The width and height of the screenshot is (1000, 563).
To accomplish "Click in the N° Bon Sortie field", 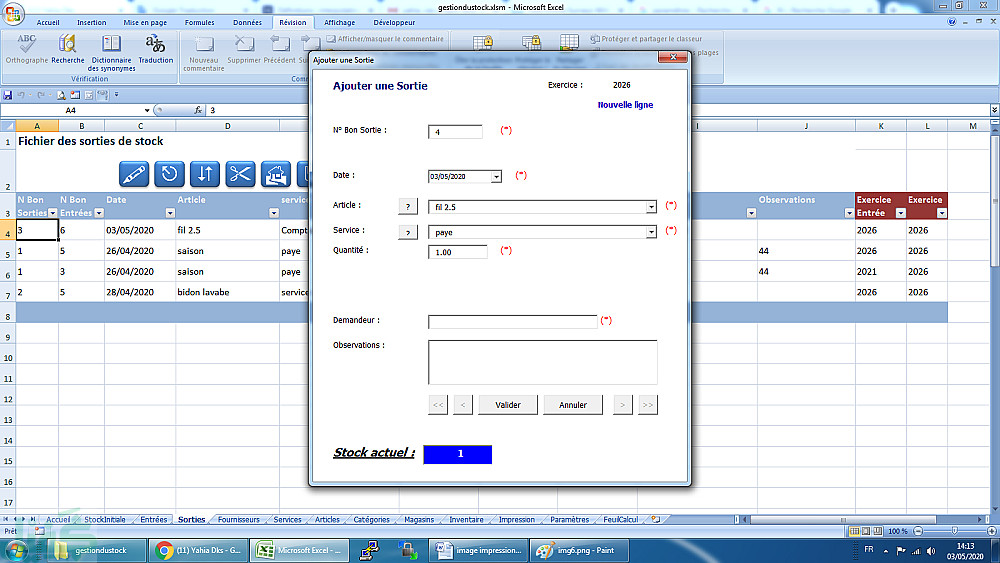I will pos(455,132).
